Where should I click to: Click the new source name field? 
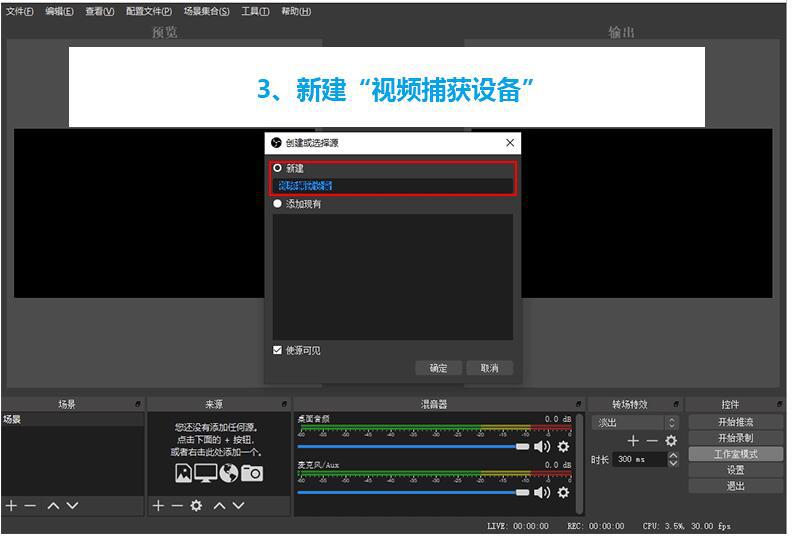coord(393,186)
